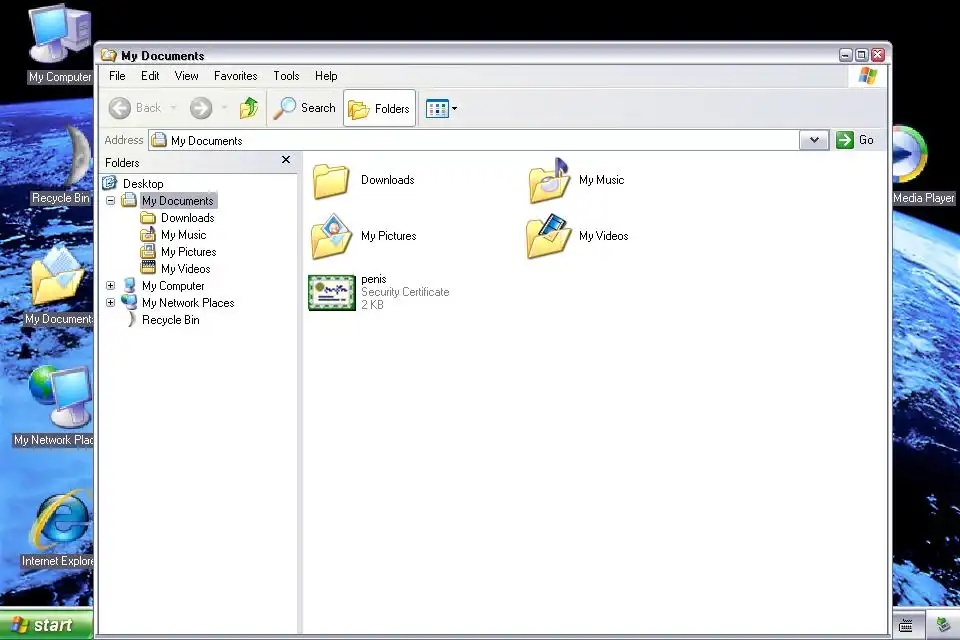Click the Windows flag logo in menu bar
The width and height of the screenshot is (960, 640).
pyautogui.click(x=868, y=76)
